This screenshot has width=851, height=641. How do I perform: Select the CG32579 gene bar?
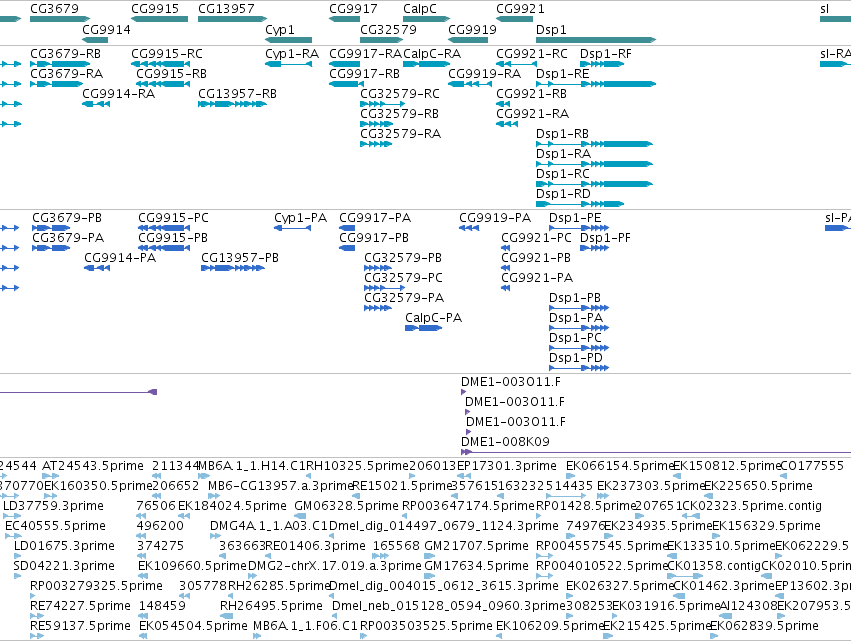[382, 40]
